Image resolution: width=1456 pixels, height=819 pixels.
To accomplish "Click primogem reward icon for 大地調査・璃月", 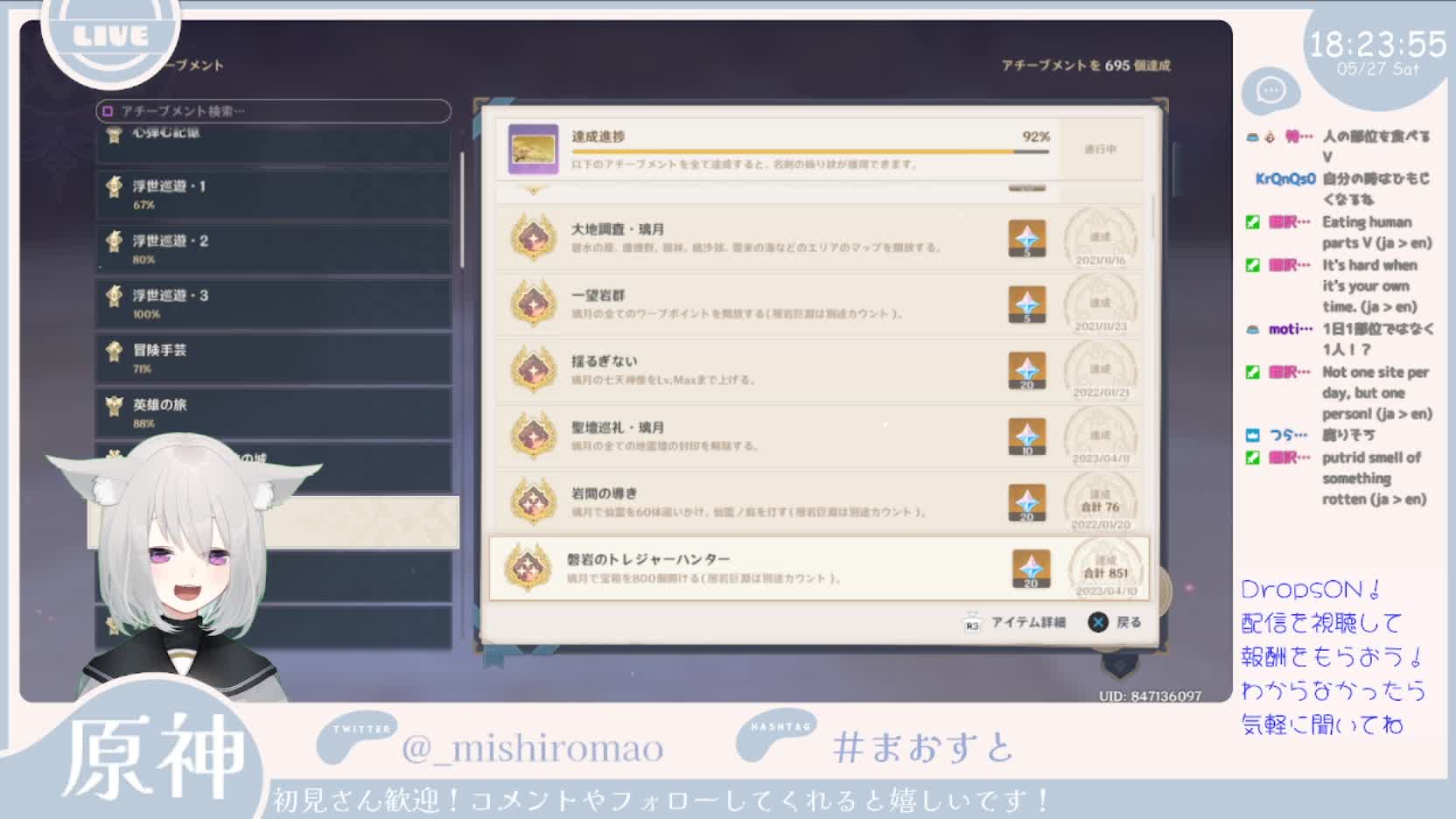I will [x=1027, y=238].
